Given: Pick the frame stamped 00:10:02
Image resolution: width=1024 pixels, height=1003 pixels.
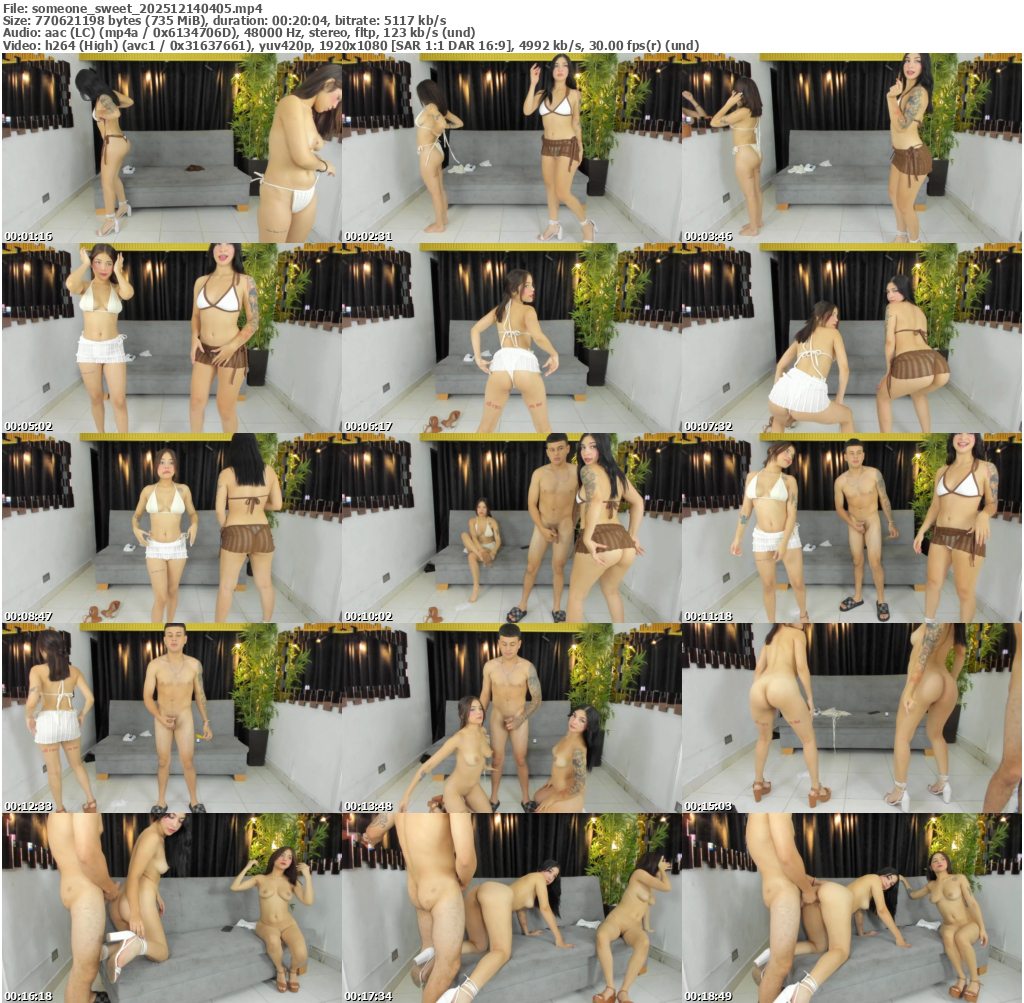Looking at the screenshot, I should (x=511, y=528).
